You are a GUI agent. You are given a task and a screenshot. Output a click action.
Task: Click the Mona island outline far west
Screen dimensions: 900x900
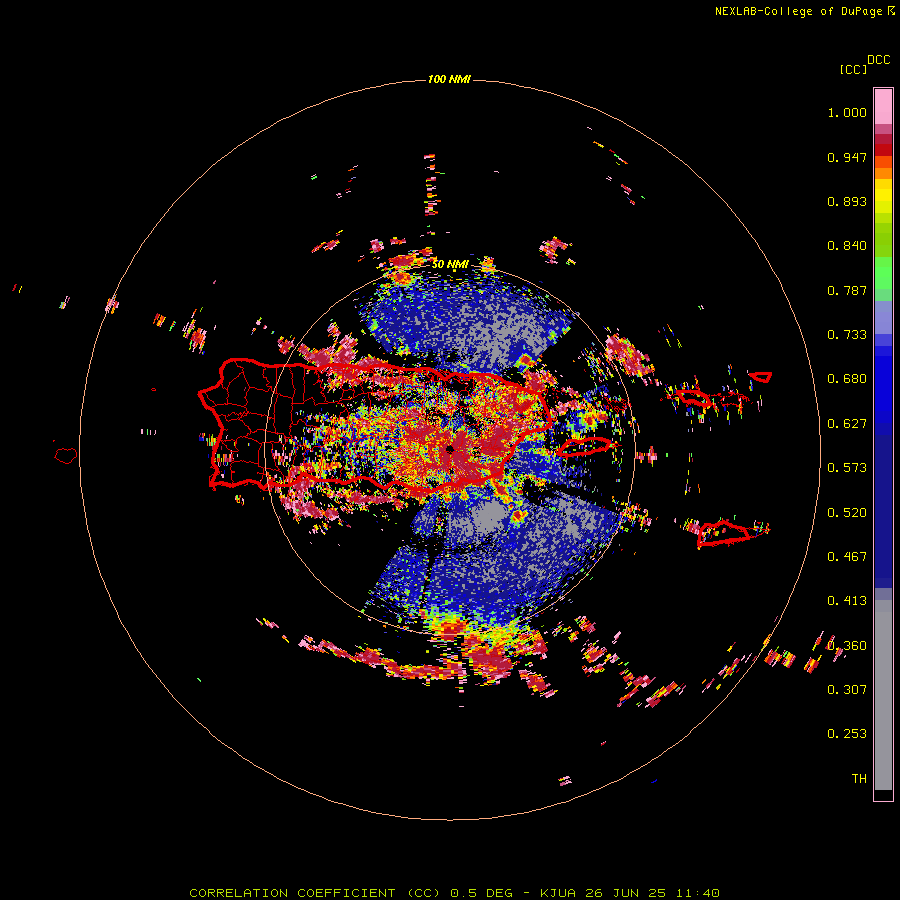click(66, 456)
